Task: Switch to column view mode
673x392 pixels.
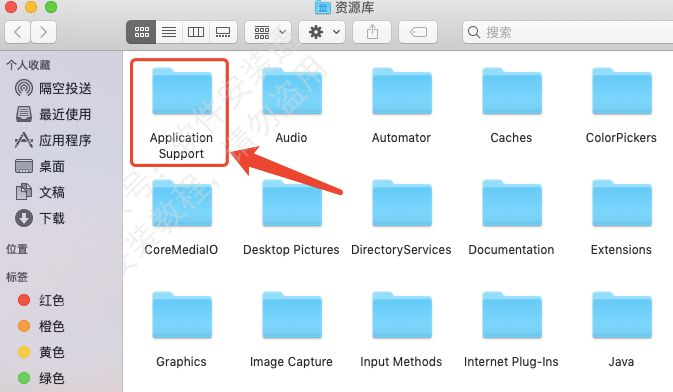Action: tap(196, 32)
